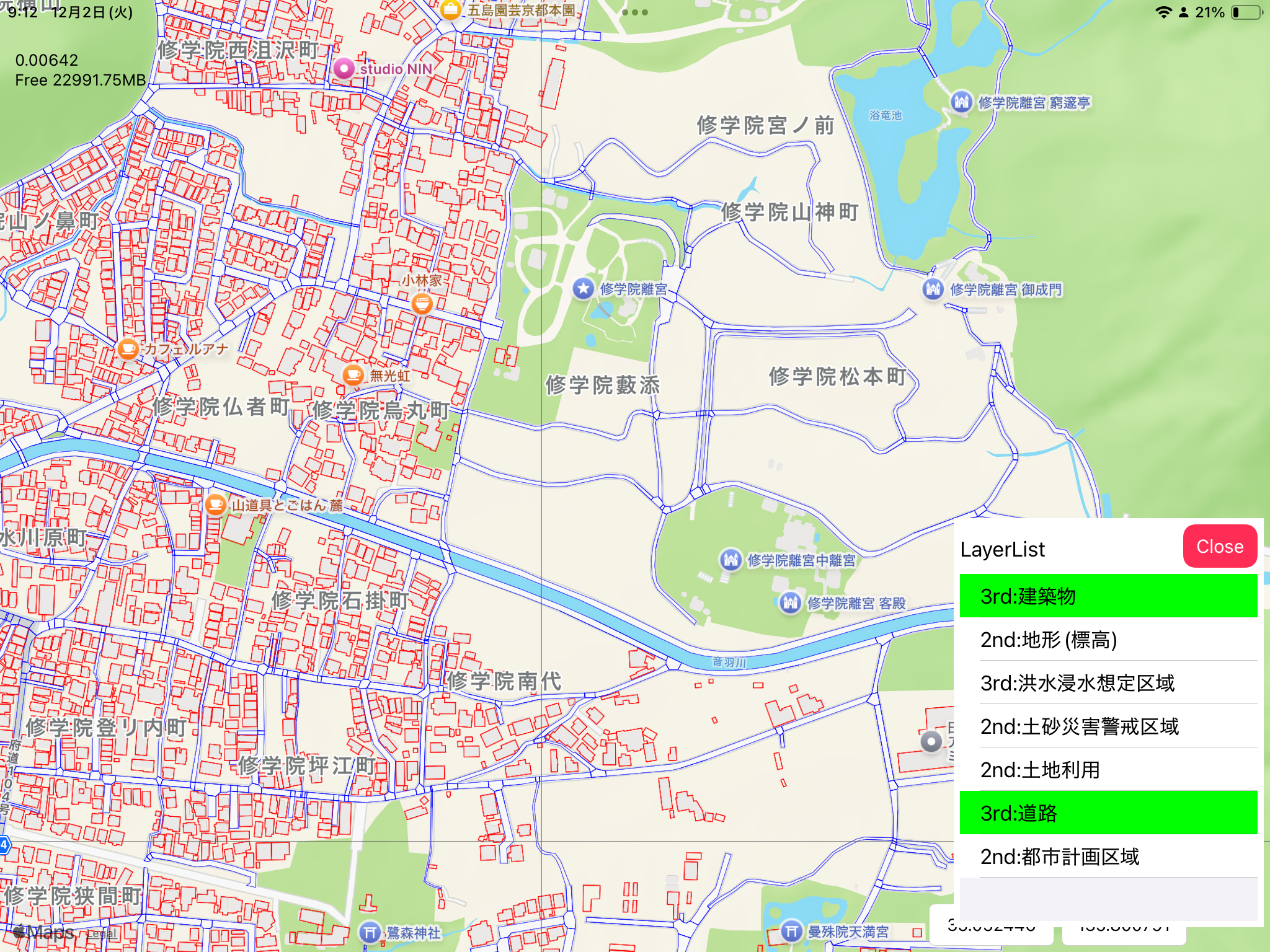Tap the 曼殊院天満宮 shrine marker

click(791, 931)
